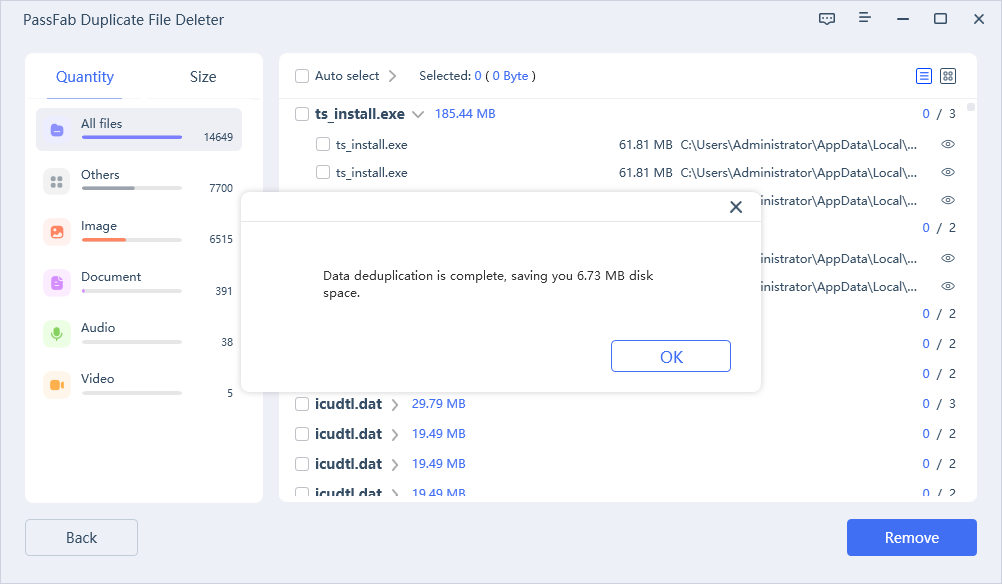Check the ts_install.exe group checkbox
This screenshot has width=1002, height=584.
[x=302, y=114]
